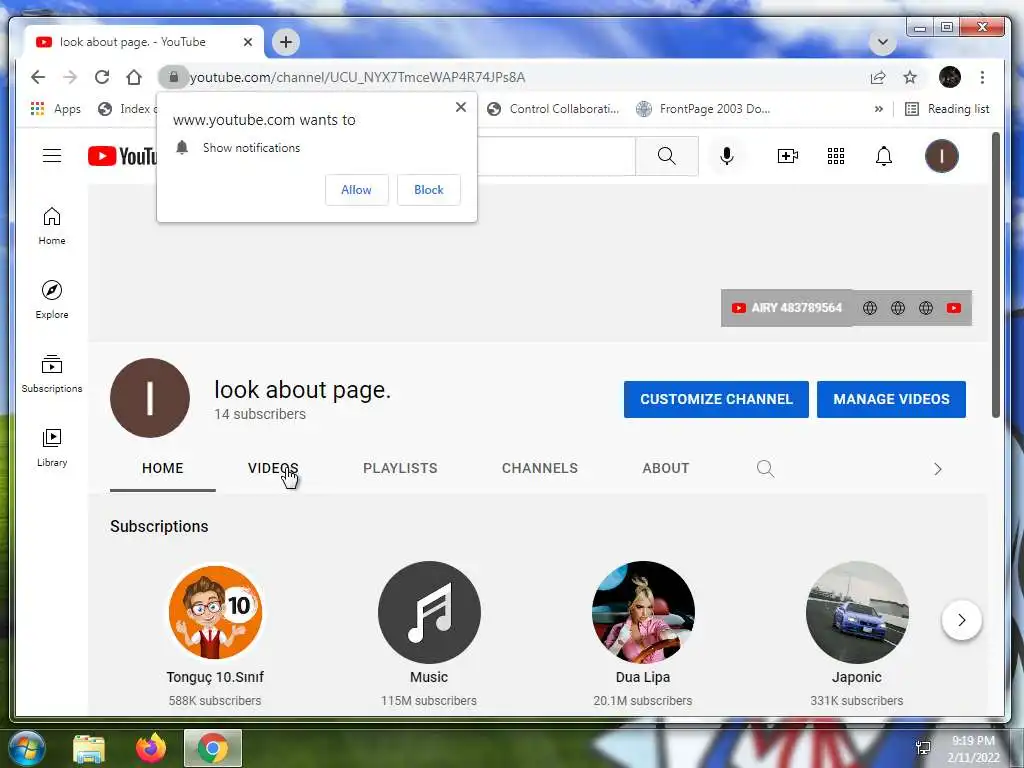Open a new browser tab

point(285,42)
